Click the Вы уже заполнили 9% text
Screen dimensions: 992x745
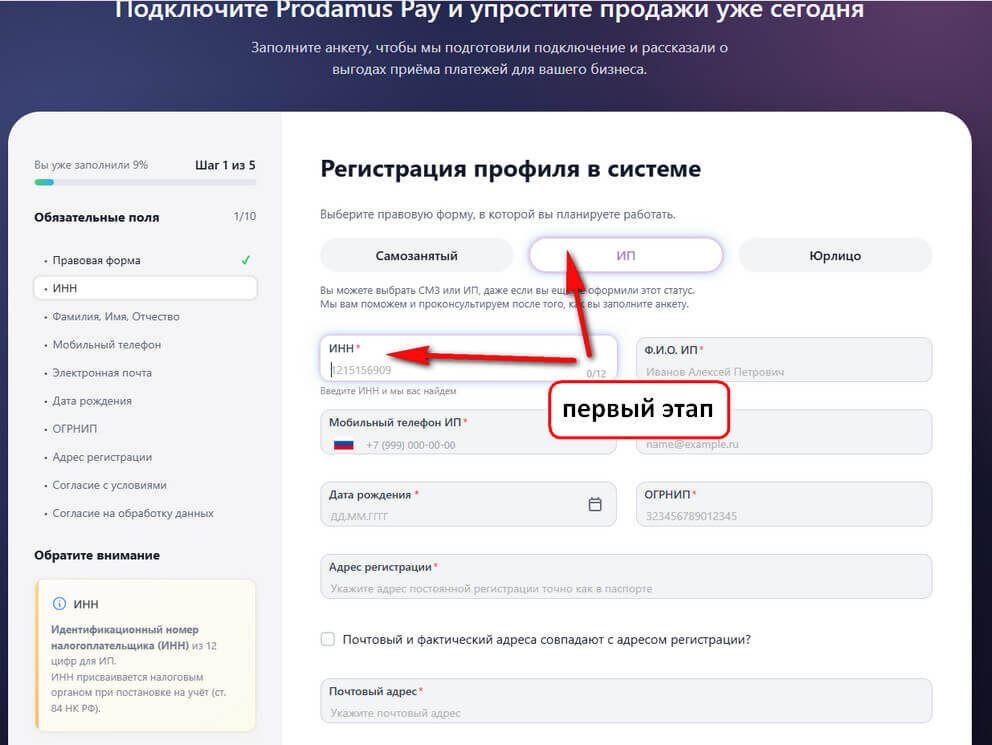[91, 165]
